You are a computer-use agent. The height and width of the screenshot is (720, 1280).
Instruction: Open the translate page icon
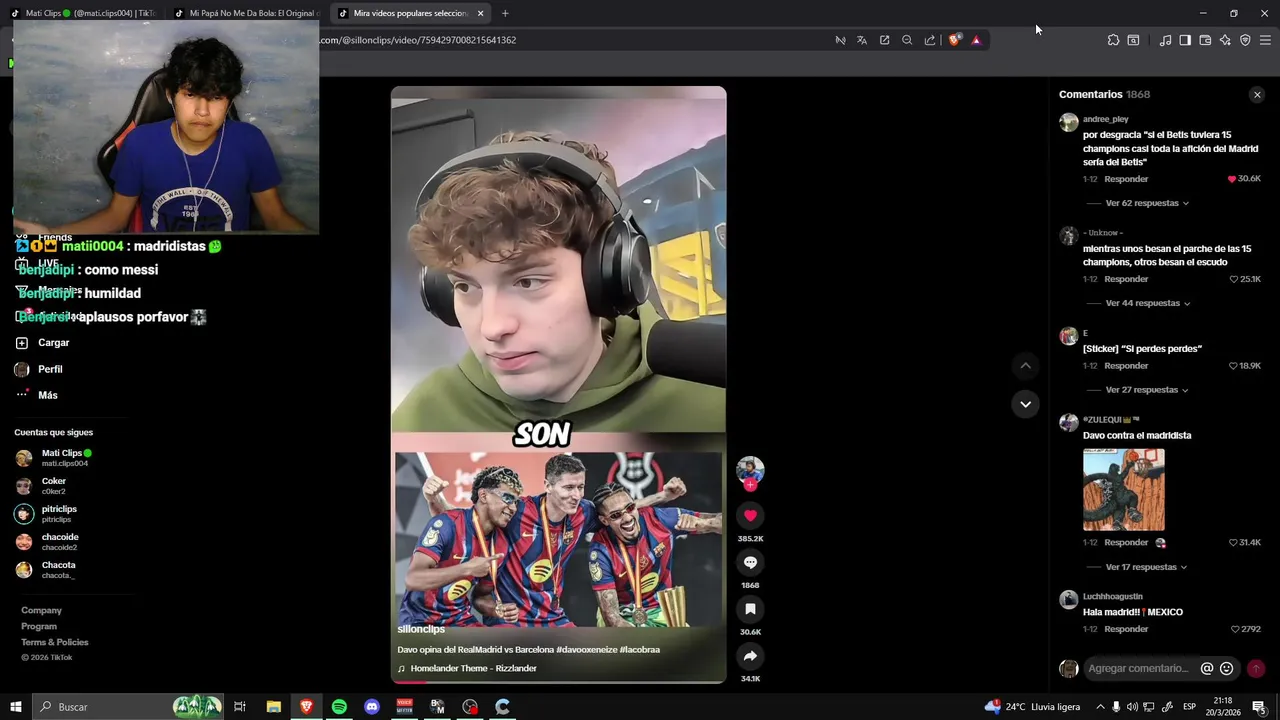862,40
